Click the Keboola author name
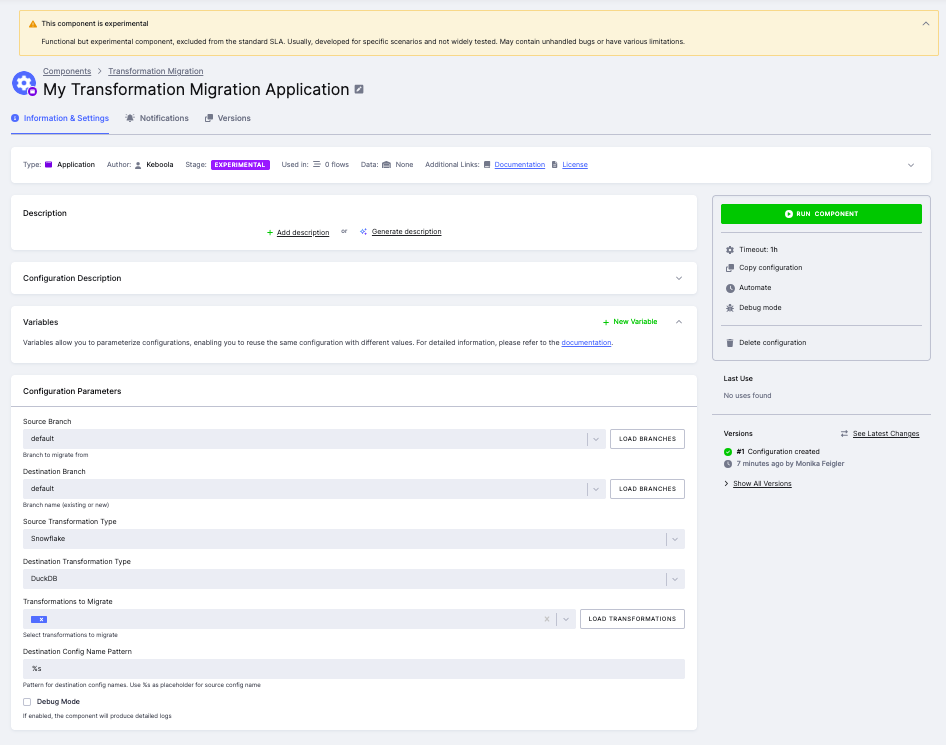This screenshot has height=745, width=946. pos(159,165)
